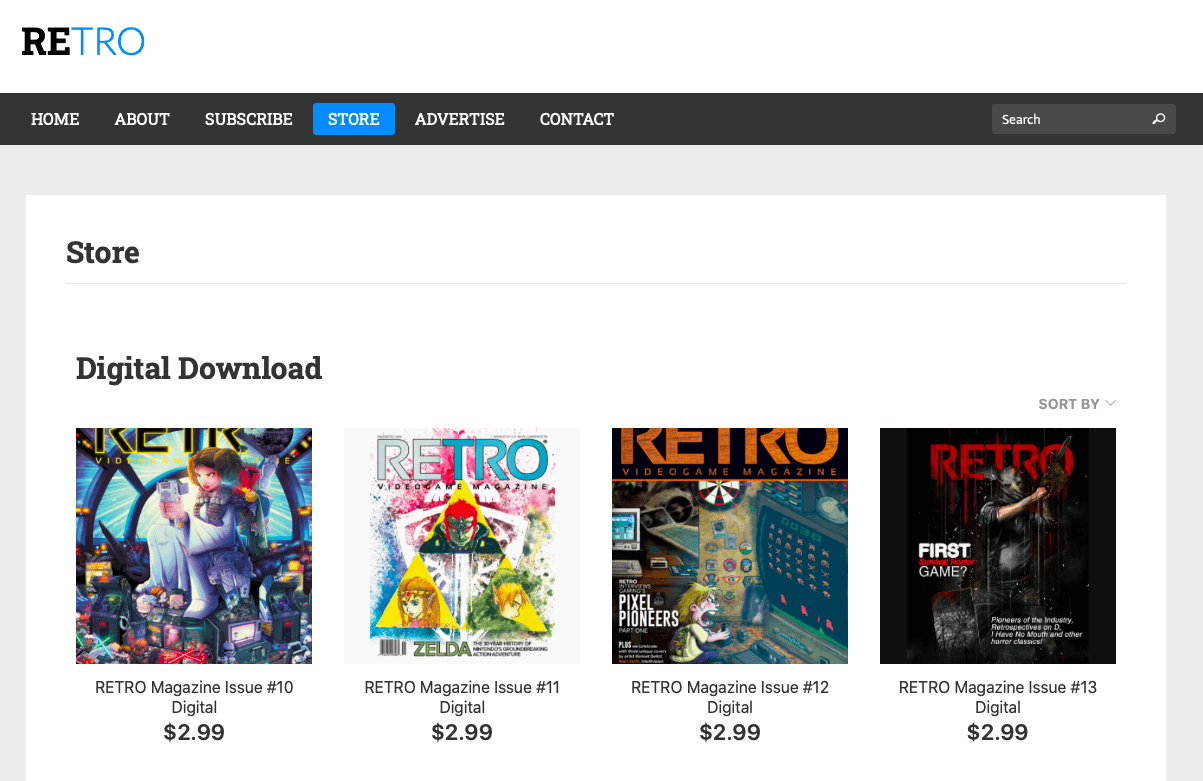Image resolution: width=1203 pixels, height=781 pixels.
Task: Click the RETRO site logo
Action: tap(83, 42)
